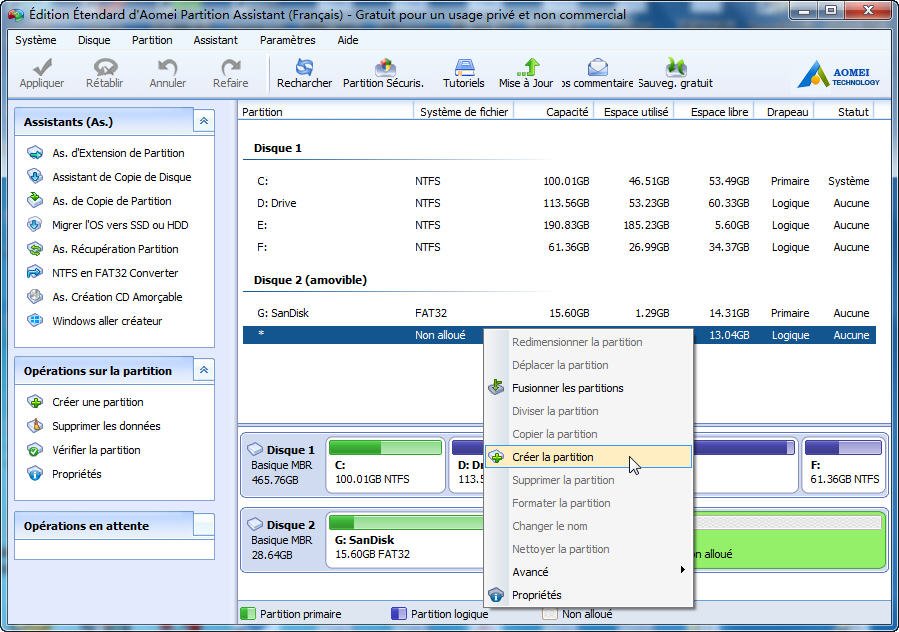The width and height of the screenshot is (899, 632).
Task: Open Propriétés in the sidebar operations panel
Action: pyautogui.click(x=76, y=474)
